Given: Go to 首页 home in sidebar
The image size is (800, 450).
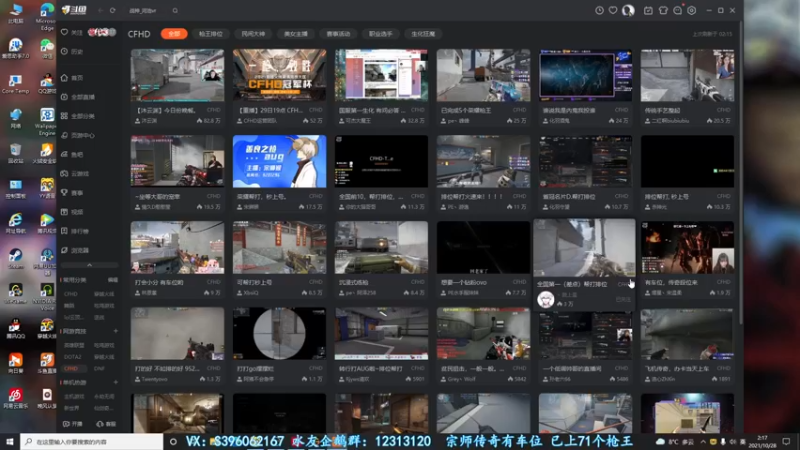Looking at the screenshot, I should [72, 78].
